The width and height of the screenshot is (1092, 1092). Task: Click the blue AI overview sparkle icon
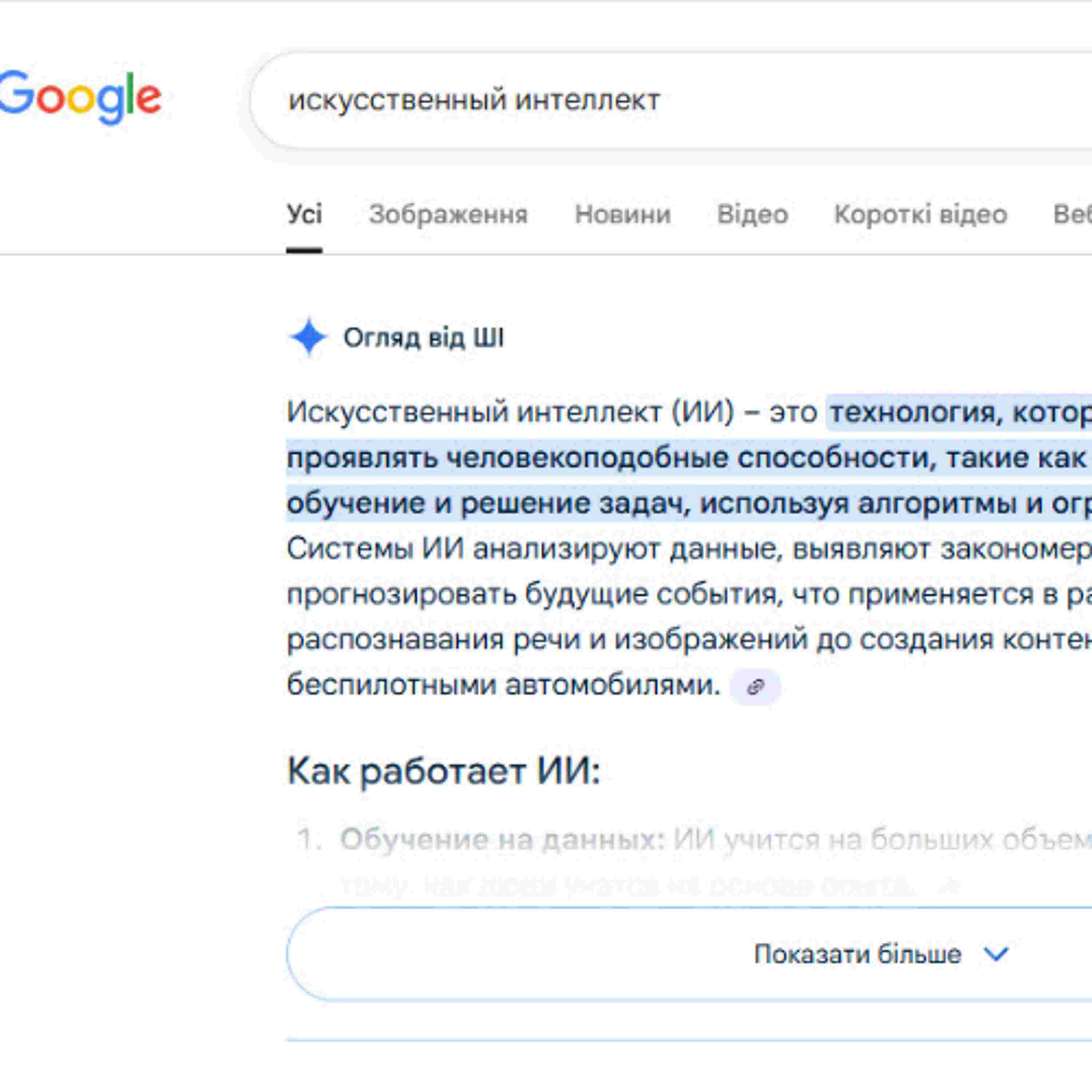[x=308, y=337]
